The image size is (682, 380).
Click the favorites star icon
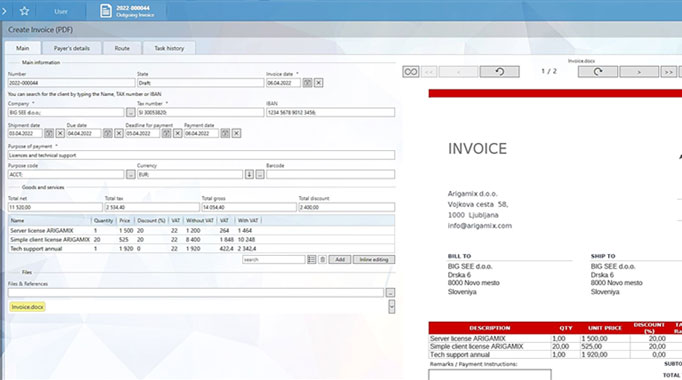[24, 11]
